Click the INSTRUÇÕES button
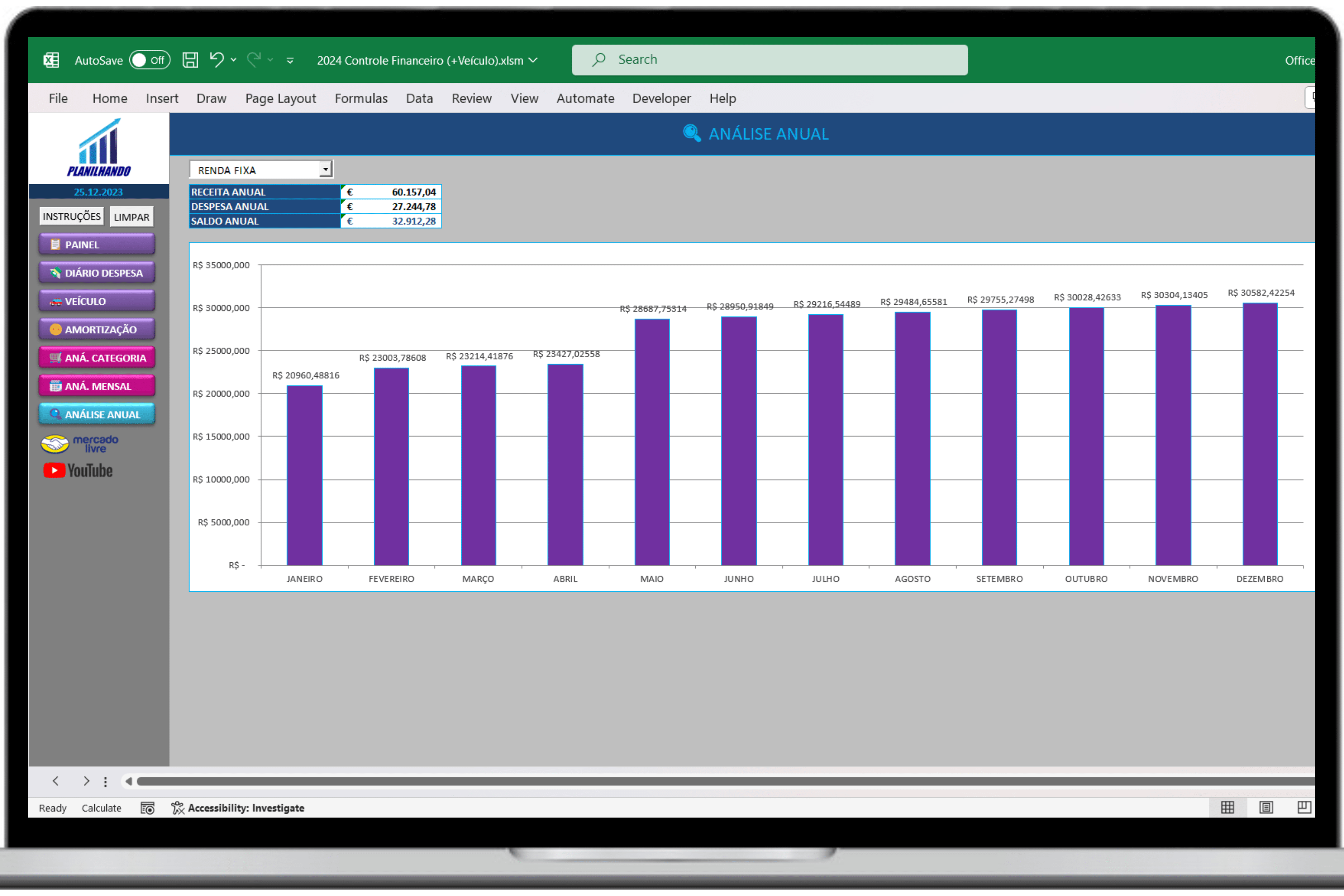The width and height of the screenshot is (1344, 896). [72, 216]
